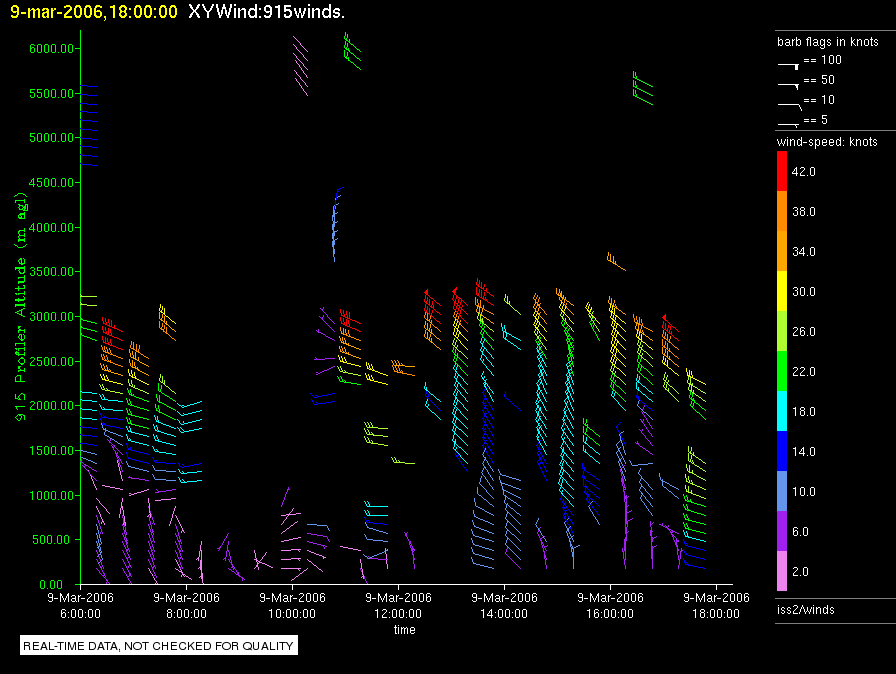Click the 1500.00 altitude tick label
The image size is (896, 674).
(51, 450)
